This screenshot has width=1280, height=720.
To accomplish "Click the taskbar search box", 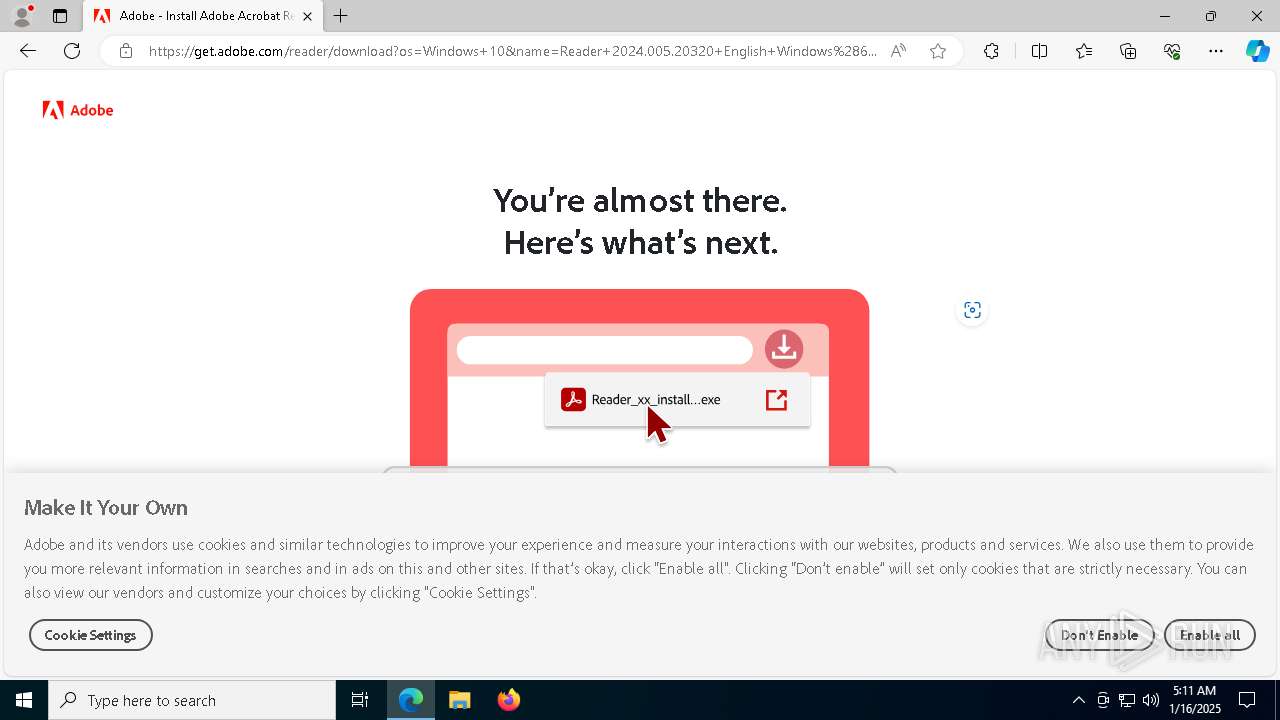I will point(192,700).
